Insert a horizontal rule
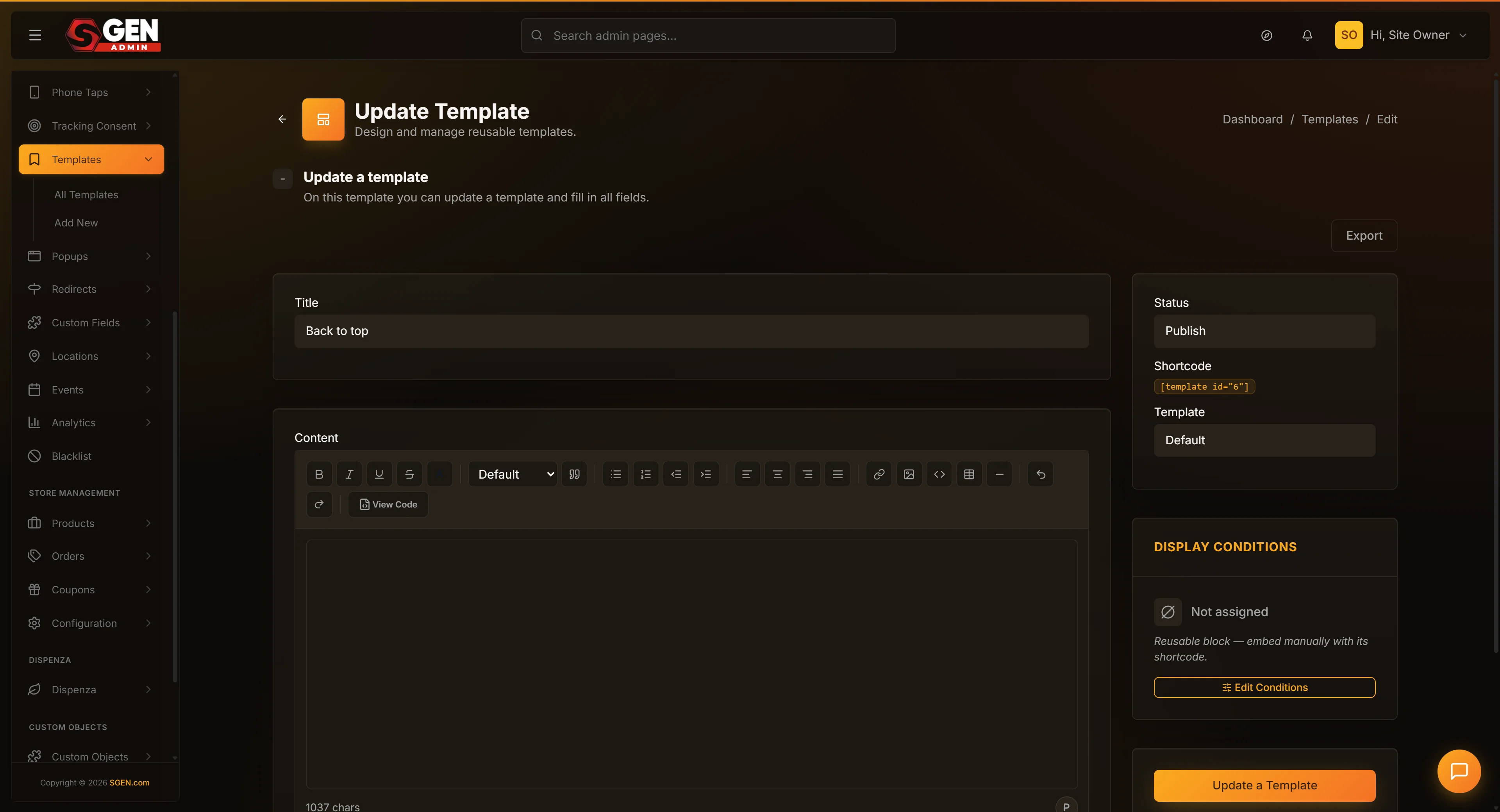The width and height of the screenshot is (1500, 812). 1000,474
